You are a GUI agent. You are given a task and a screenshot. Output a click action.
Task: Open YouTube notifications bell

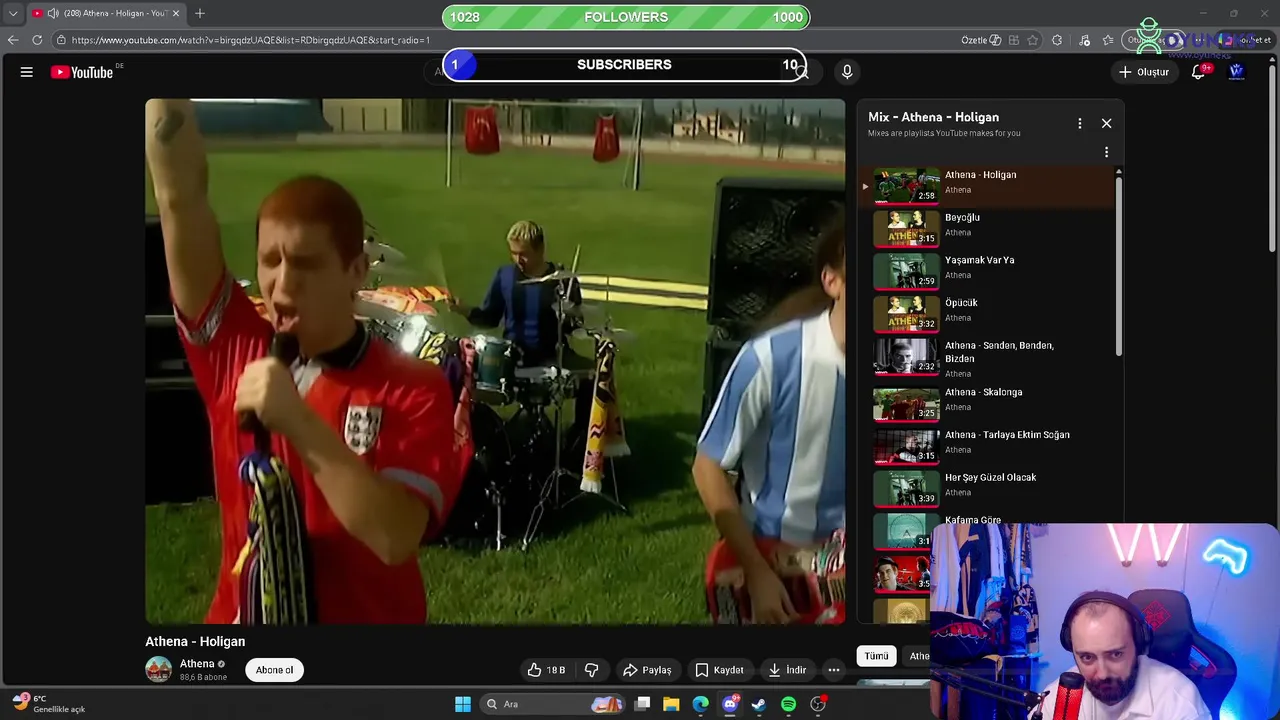click(1198, 72)
